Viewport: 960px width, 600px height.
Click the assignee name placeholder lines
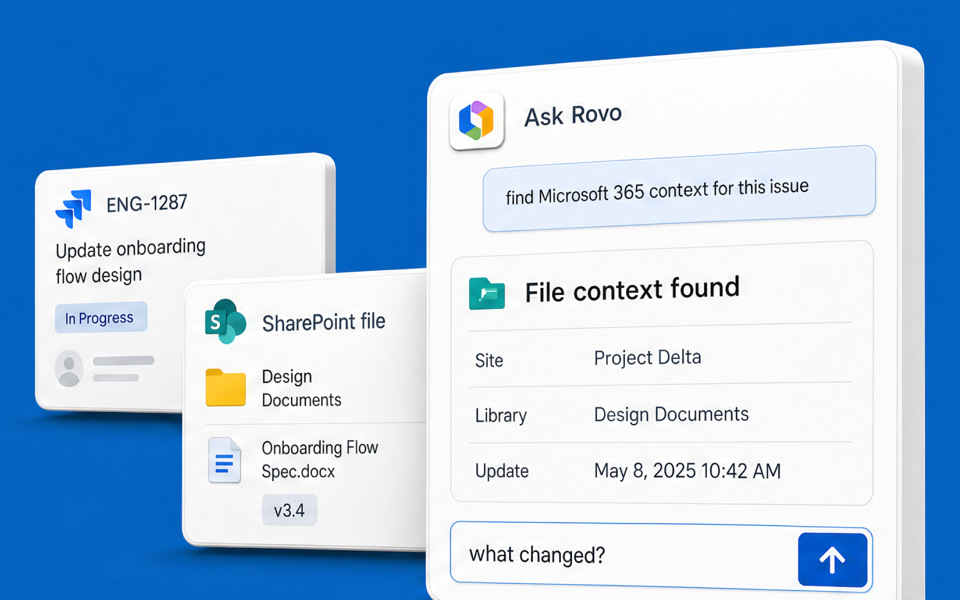pyautogui.click(x=123, y=369)
